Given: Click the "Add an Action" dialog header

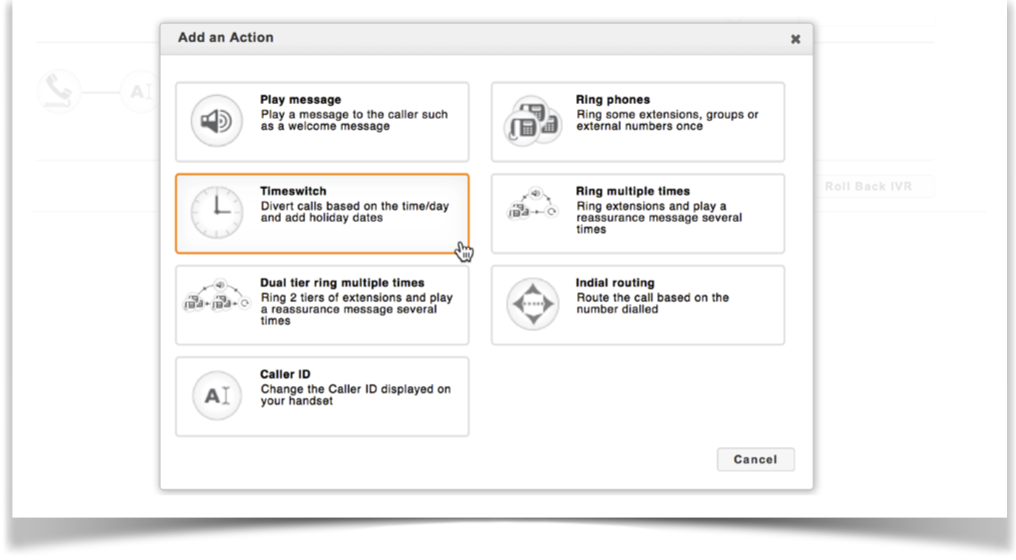Looking at the screenshot, I should point(226,38).
